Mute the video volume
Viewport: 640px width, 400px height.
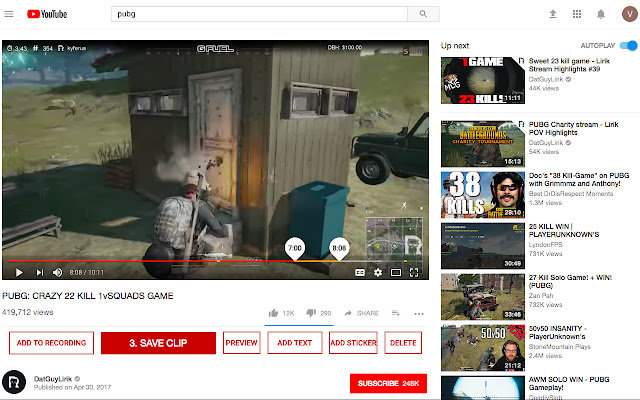58,272
